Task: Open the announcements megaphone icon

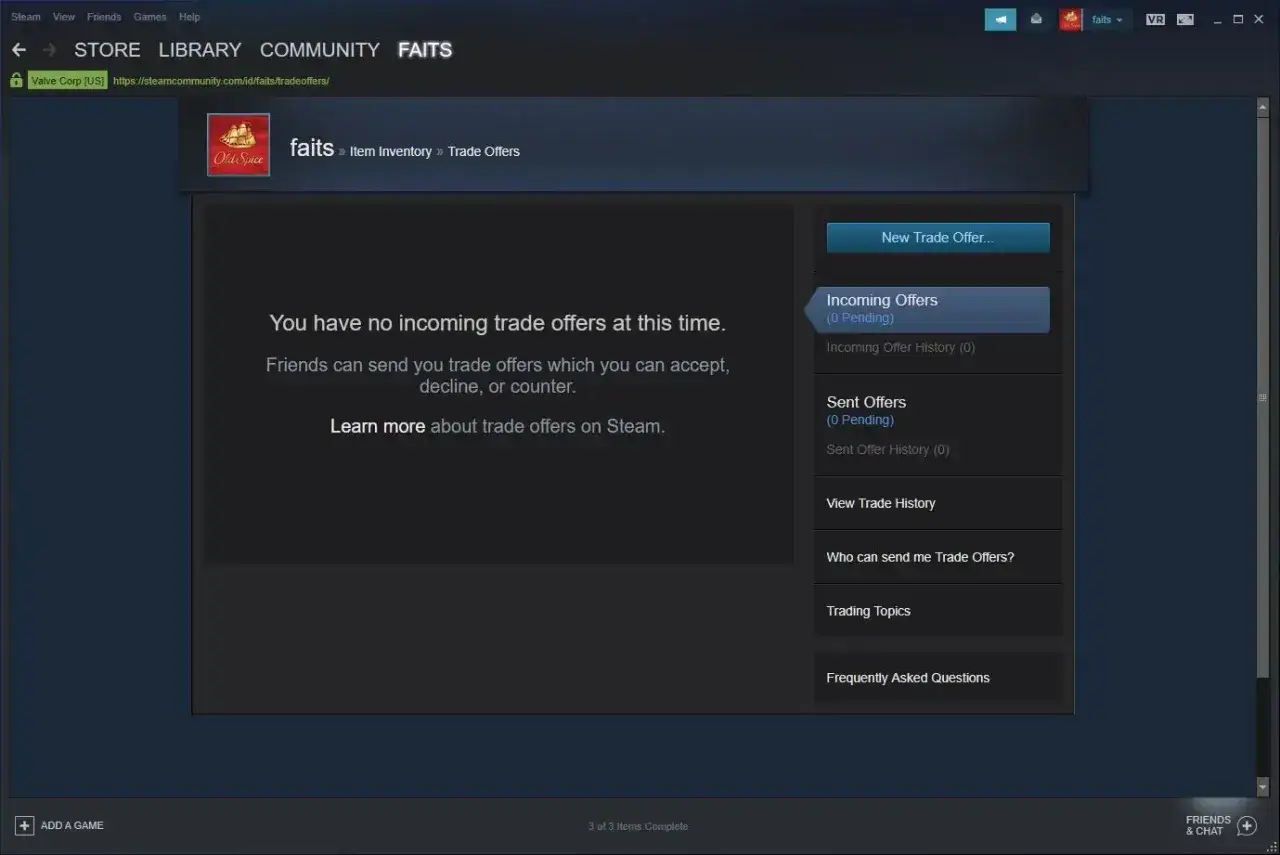Action: click(x=1000, y=19)
